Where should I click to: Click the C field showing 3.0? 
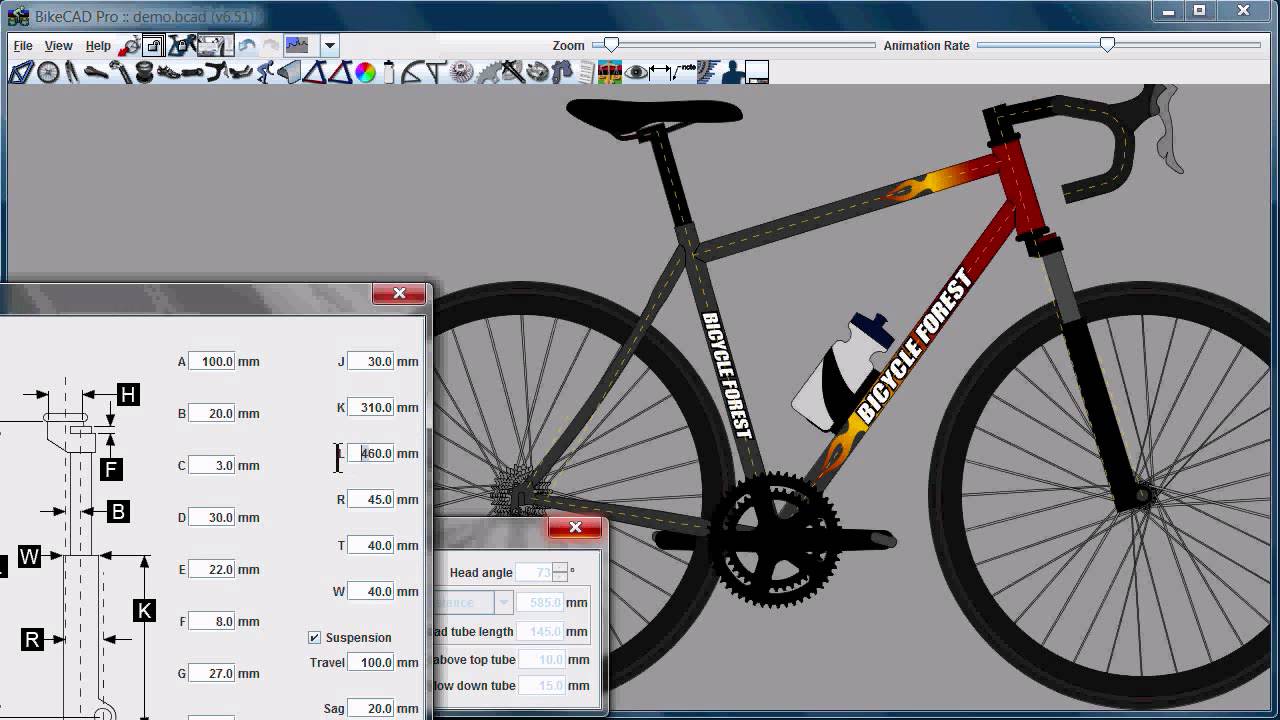coord(212,465)
